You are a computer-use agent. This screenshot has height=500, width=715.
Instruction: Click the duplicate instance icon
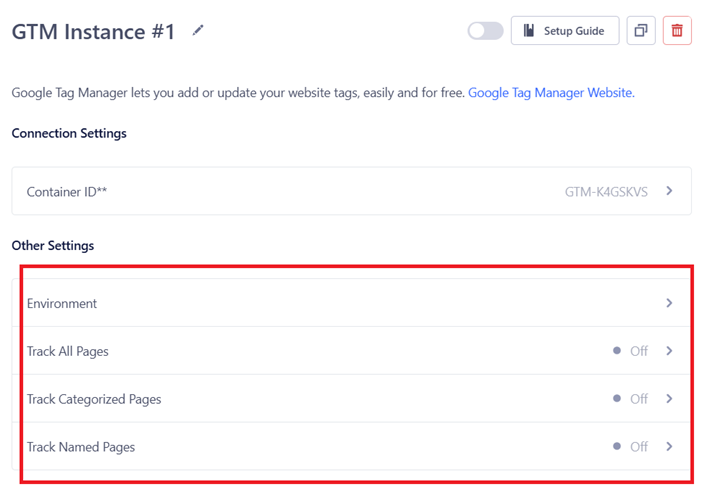pos(641,31)
